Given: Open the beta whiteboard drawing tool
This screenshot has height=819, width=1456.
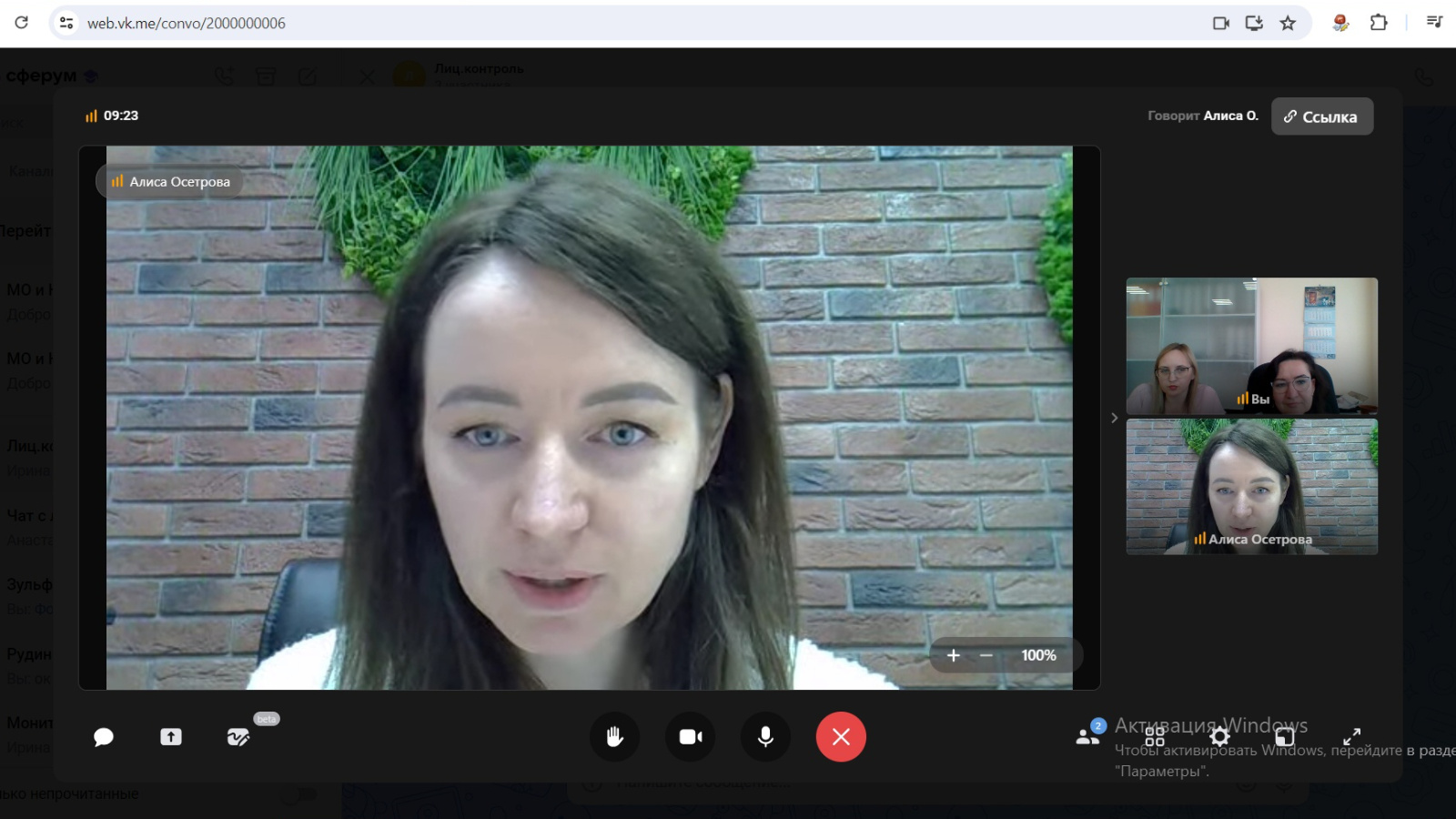Looking at the screenshot, I should pos(238,737).
